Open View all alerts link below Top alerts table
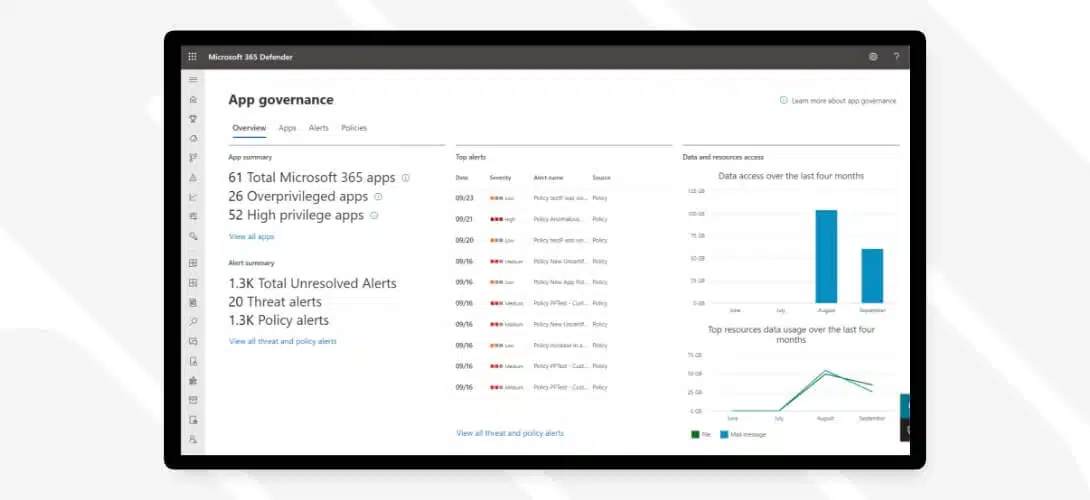Viewport: 1090px width, 500px height. tap(510, 433)
